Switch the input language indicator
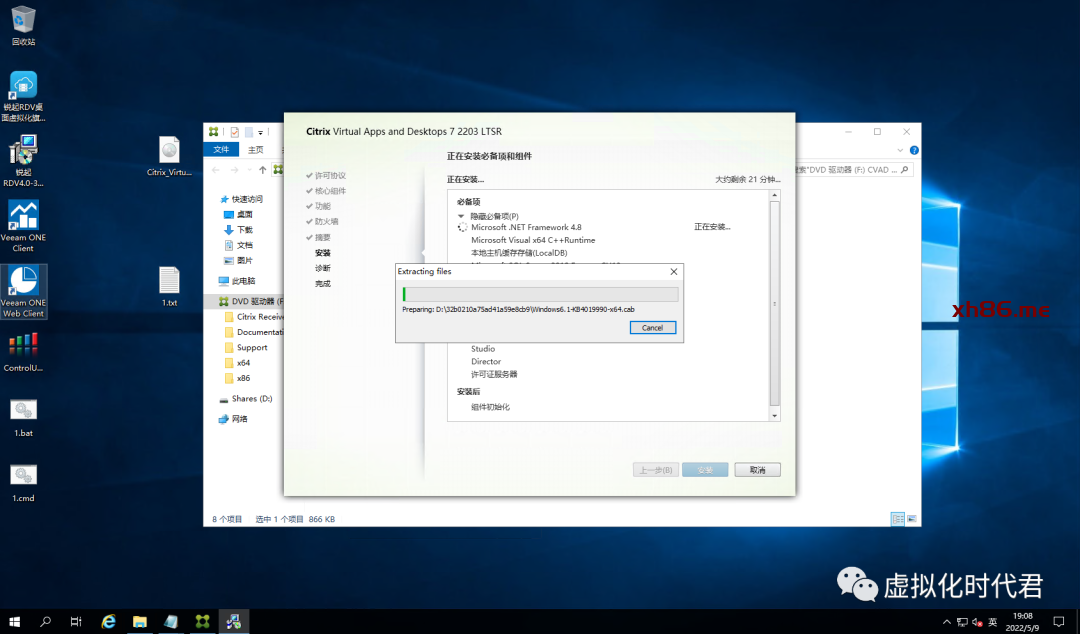Viewport: 1080px width, 634px height. [993, 622]
